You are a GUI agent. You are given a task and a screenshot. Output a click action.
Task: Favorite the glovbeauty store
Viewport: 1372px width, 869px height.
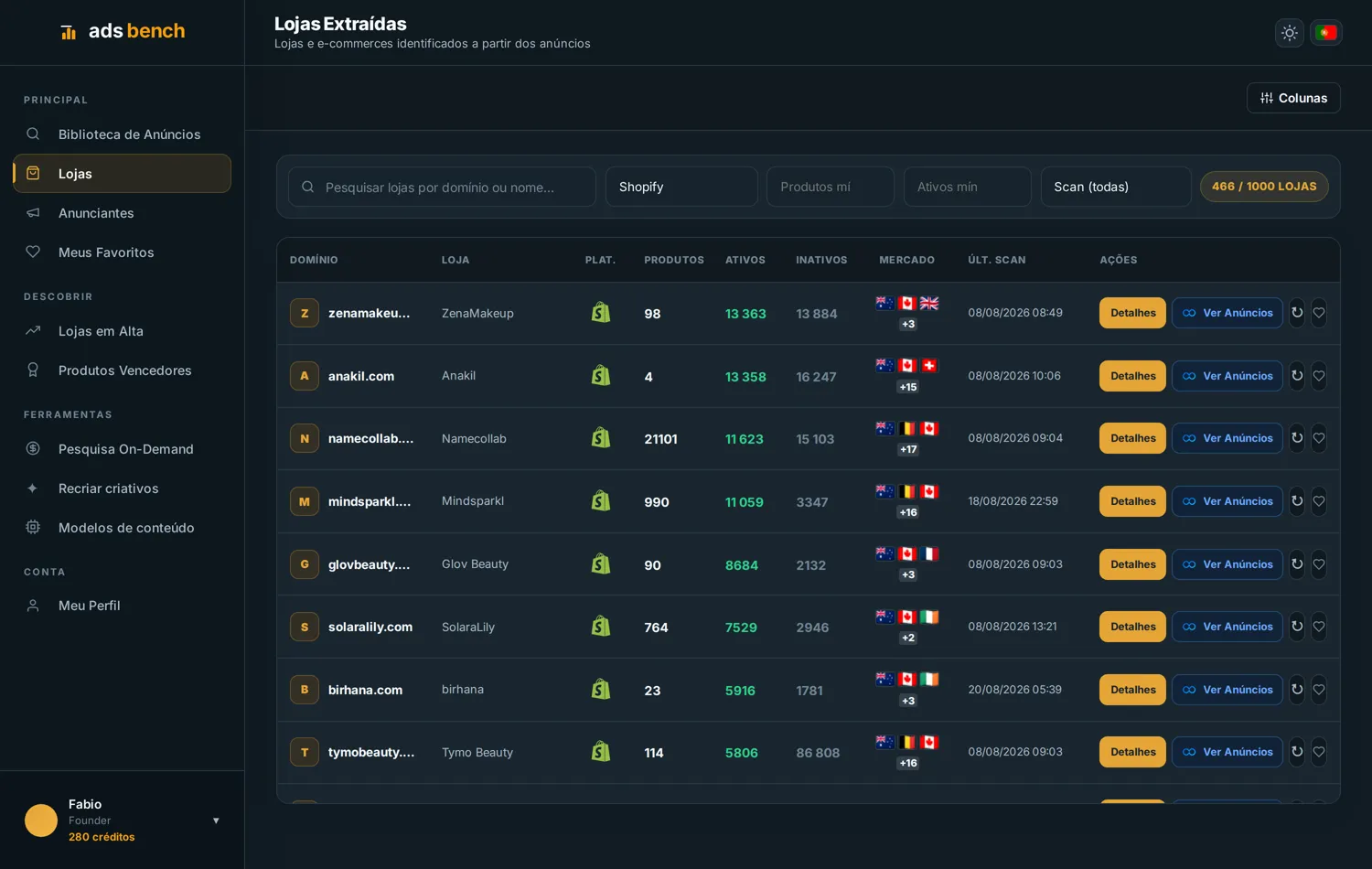tap(1319, 564)
